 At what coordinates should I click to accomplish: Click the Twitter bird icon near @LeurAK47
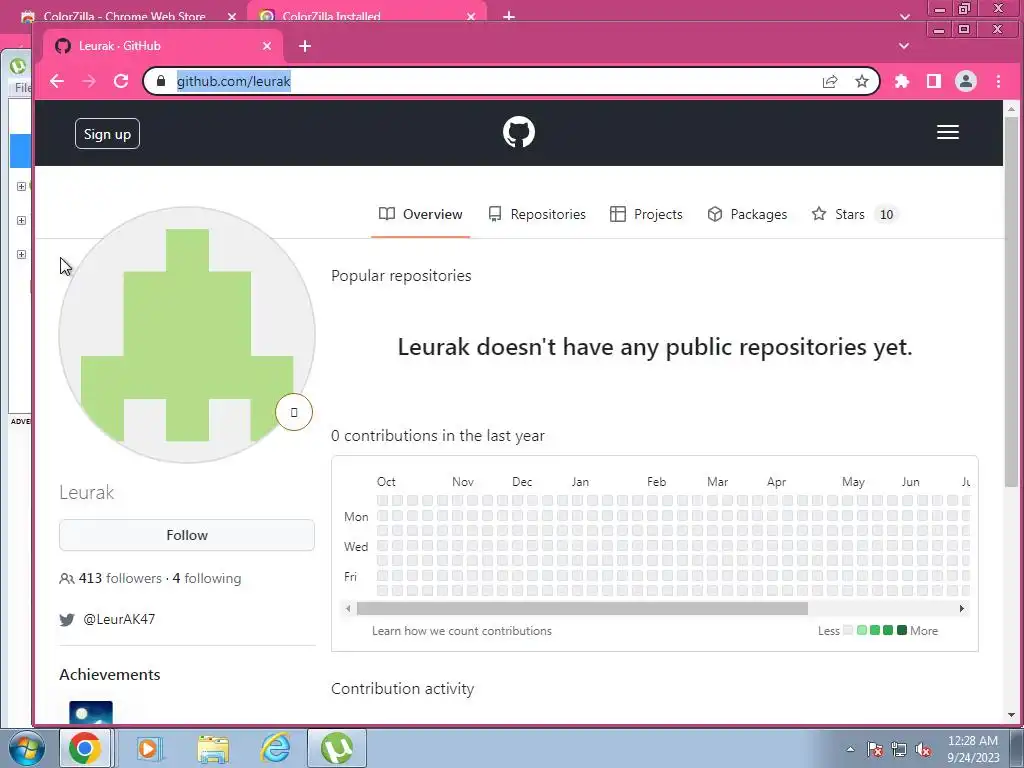pyautogui.click(x=67, y=619)
